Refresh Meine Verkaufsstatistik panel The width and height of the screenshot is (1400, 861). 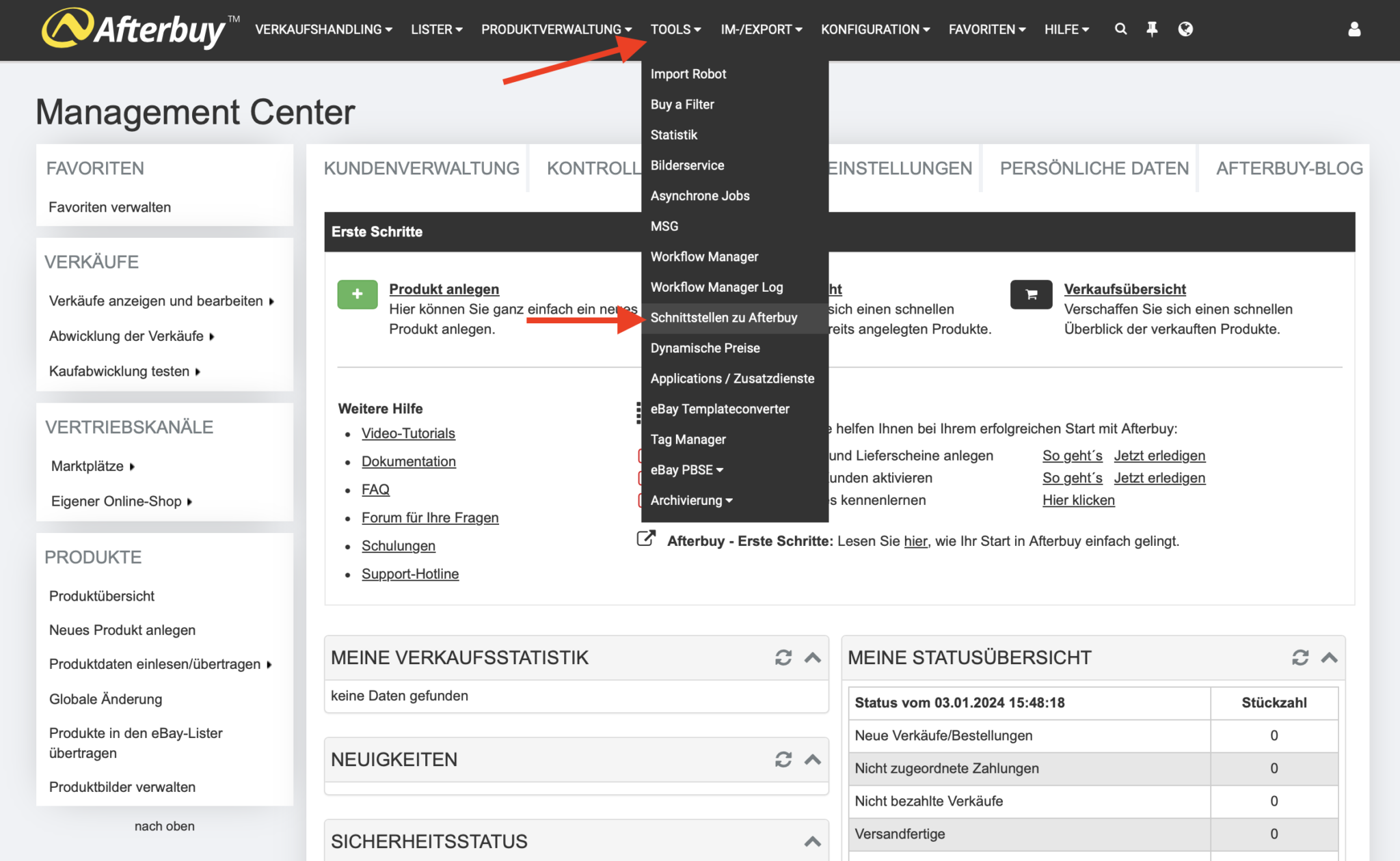pos(783,657)
